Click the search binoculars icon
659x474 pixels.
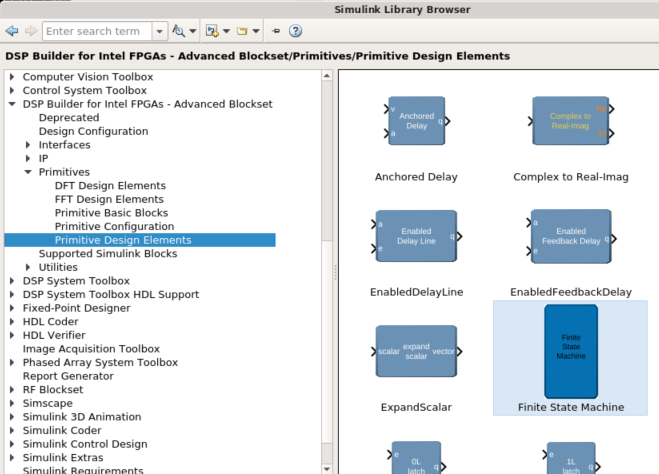pos(178,31)
